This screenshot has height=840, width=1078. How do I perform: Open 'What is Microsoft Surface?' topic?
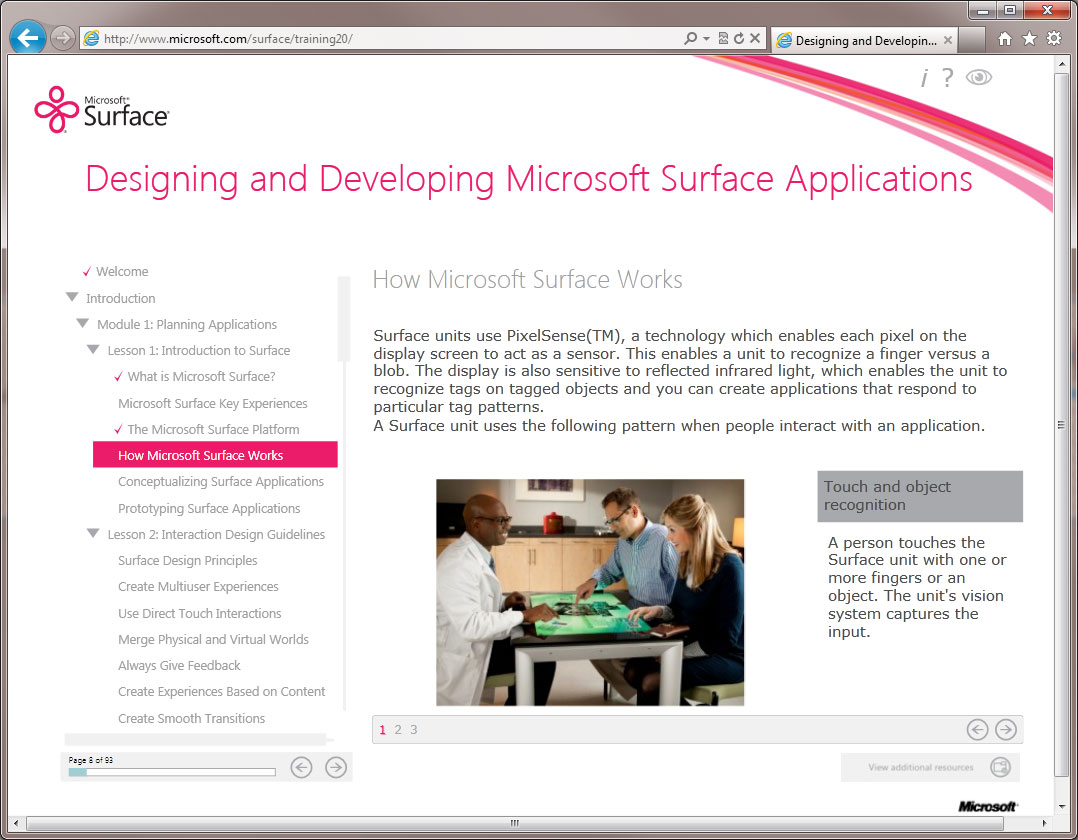tap(201, 377)
